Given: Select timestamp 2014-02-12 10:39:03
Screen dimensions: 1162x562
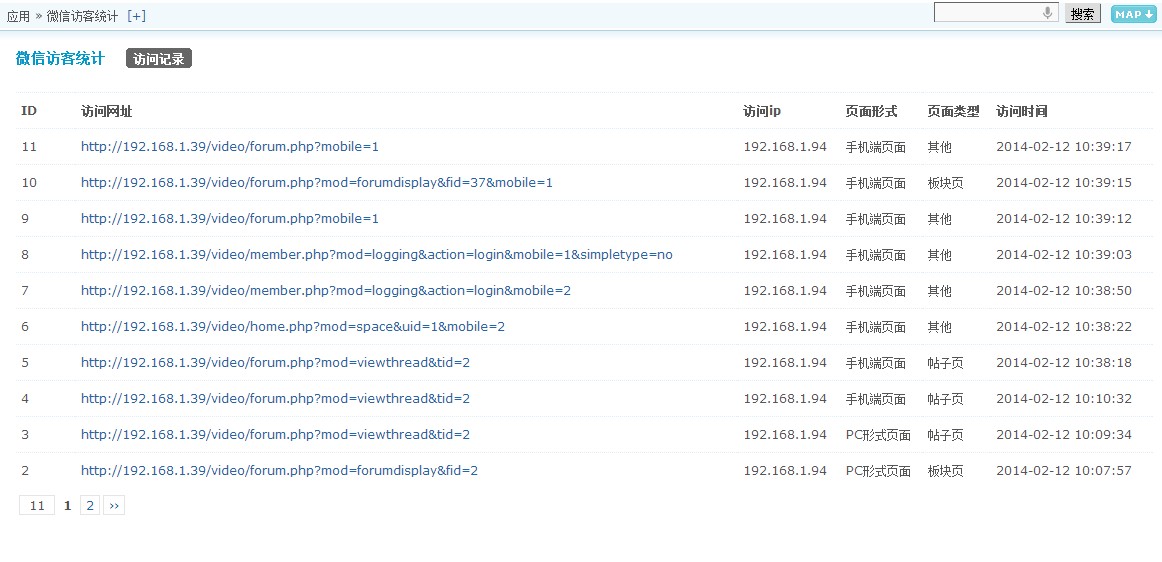Looking at the screenshot, I should tap(1064, 254).
